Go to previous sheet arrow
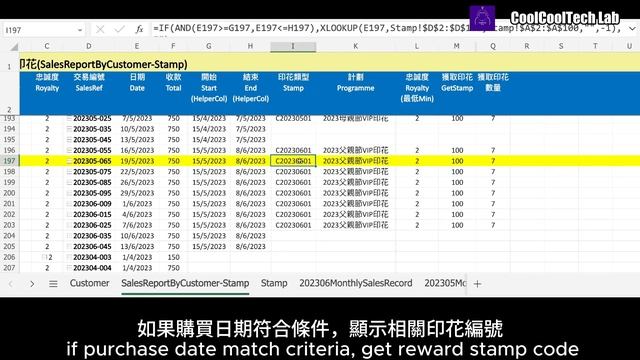Viewport: 640px width, 360px height. click(x=11, y=284)
